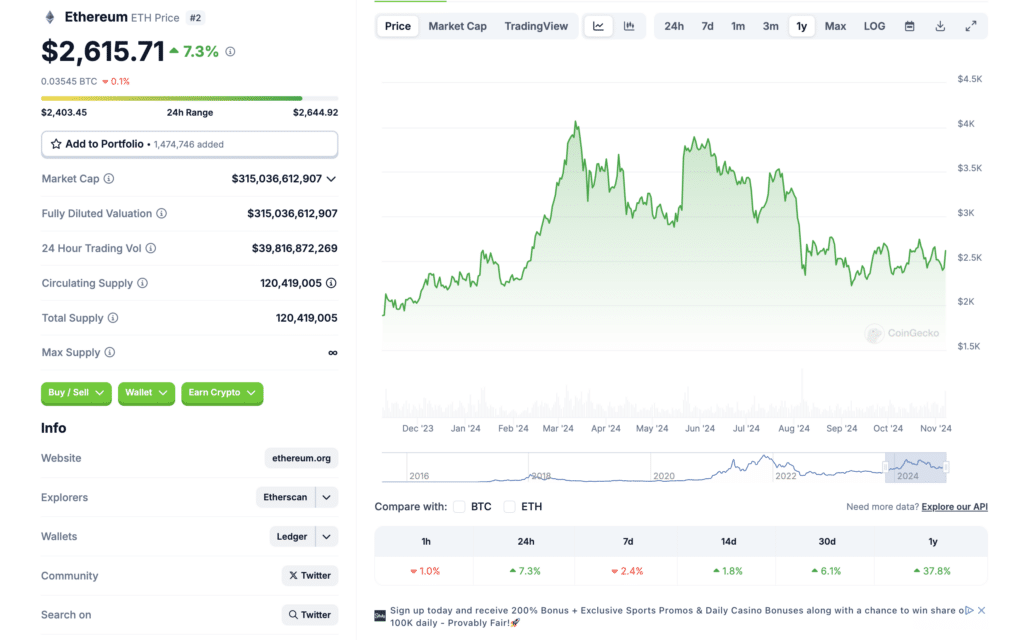Viewport: 1024px width, 640px height.
Task: Switch to Market Cap chart tab
Action: click(x=457, y=26)
